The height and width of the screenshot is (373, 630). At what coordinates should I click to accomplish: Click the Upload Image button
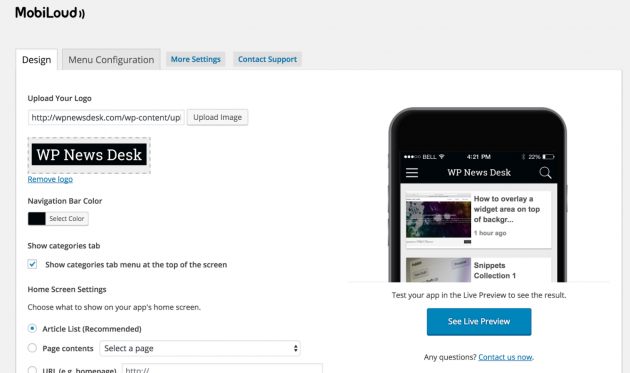click(x=217, y=117)
